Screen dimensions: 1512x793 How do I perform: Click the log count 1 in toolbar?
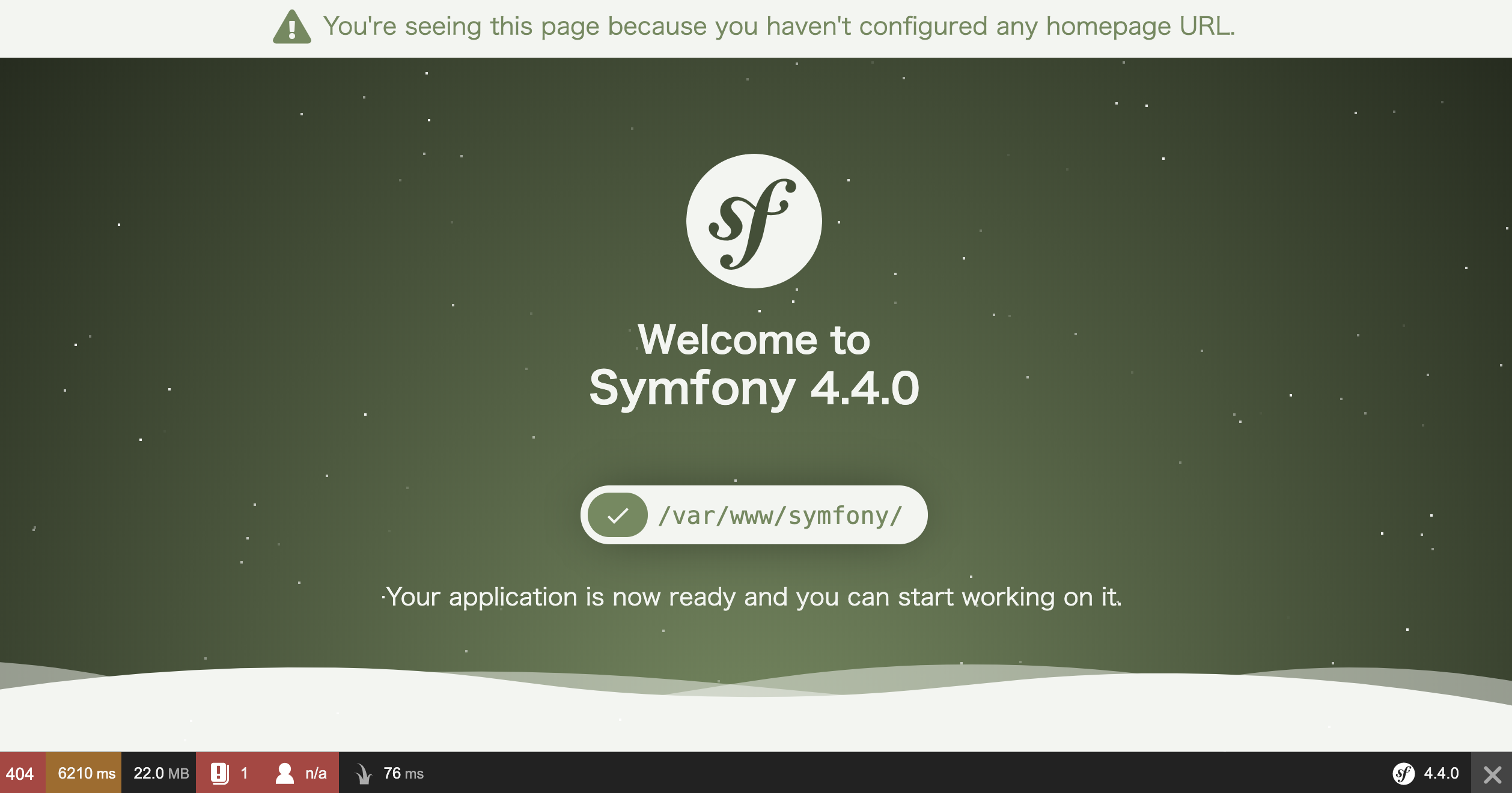(245, 773)
